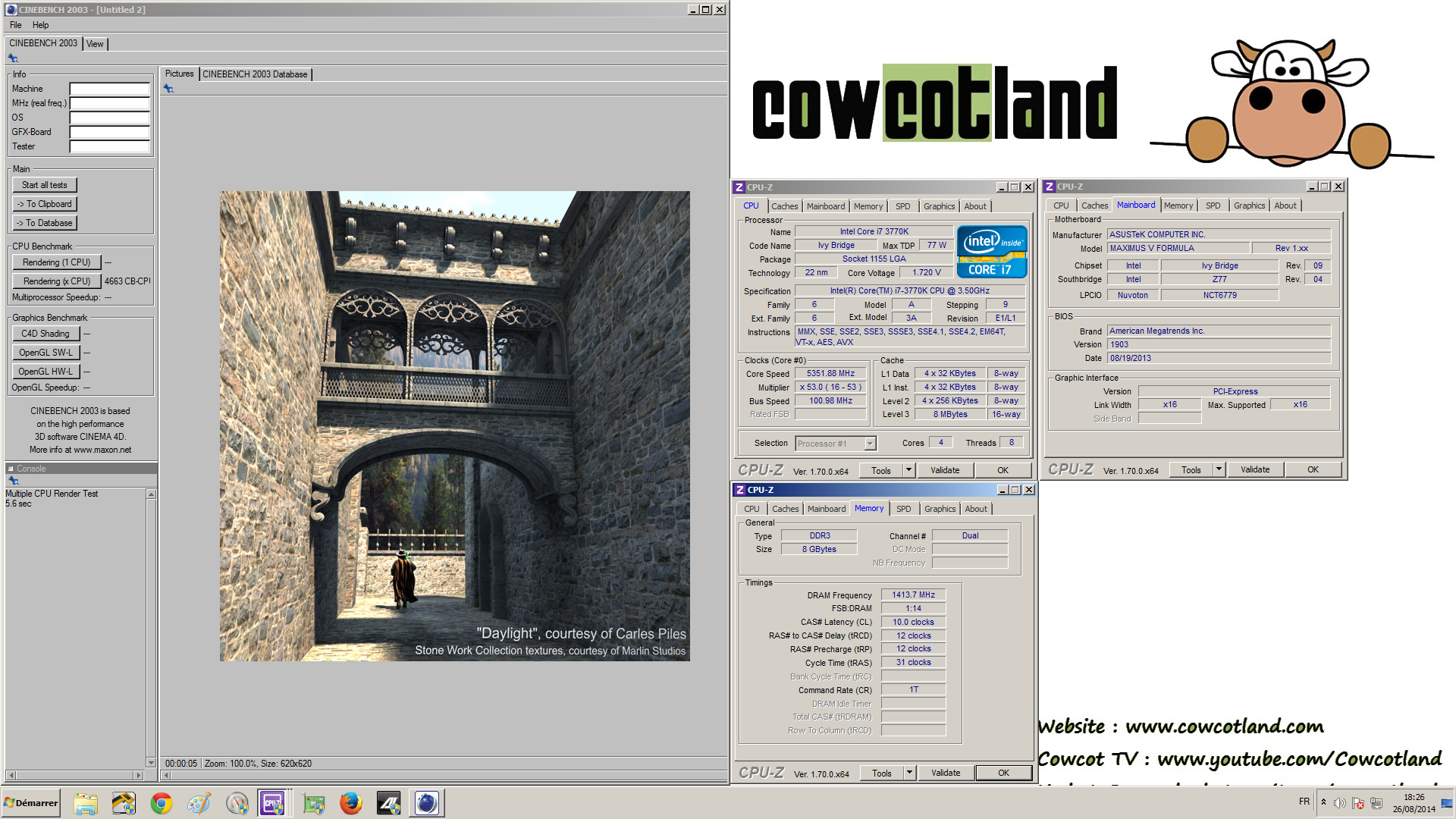Click the CPU-Z icon in the taskbar
The height and width of the screenshot is (819, 1456).
point(272,803)
